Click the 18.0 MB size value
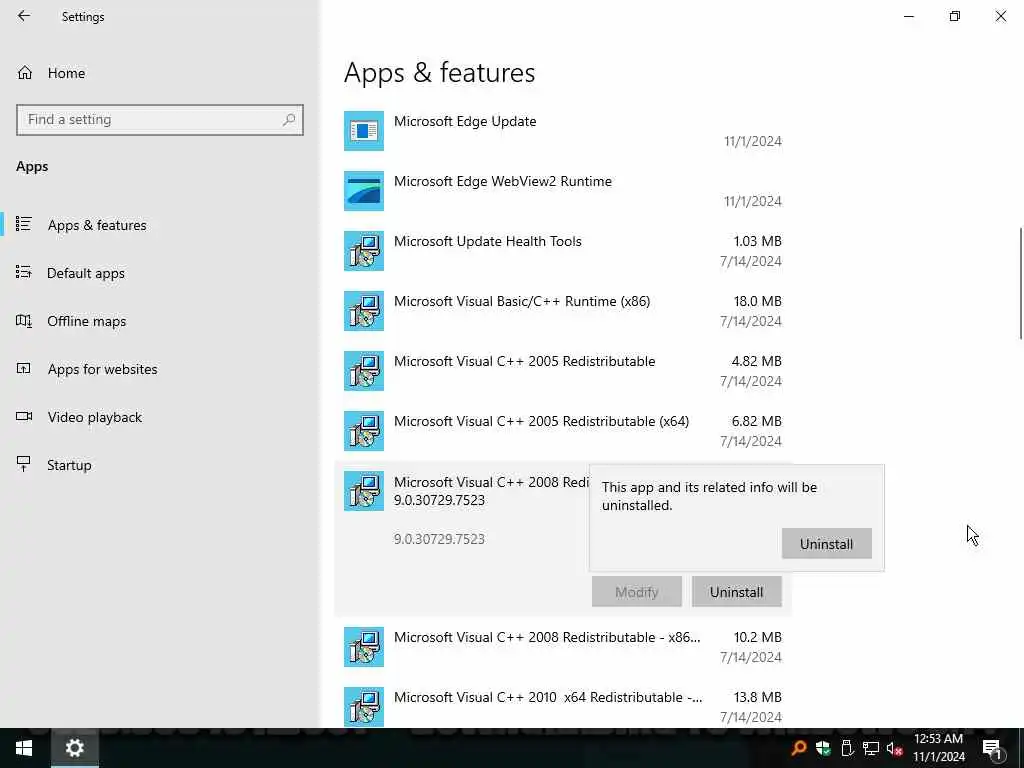This screenshot has height=768, width=1024. (758, 302)
